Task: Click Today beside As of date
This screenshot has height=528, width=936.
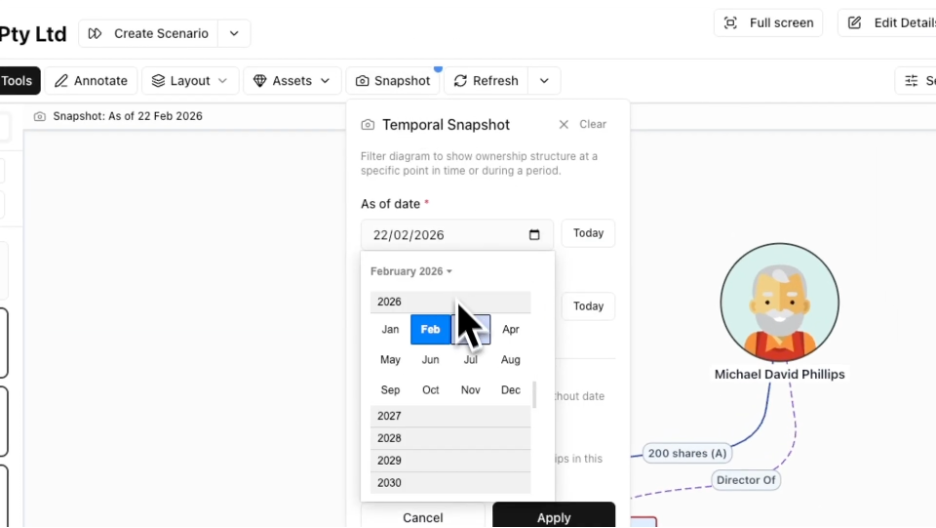Action: tap(588, 233)
